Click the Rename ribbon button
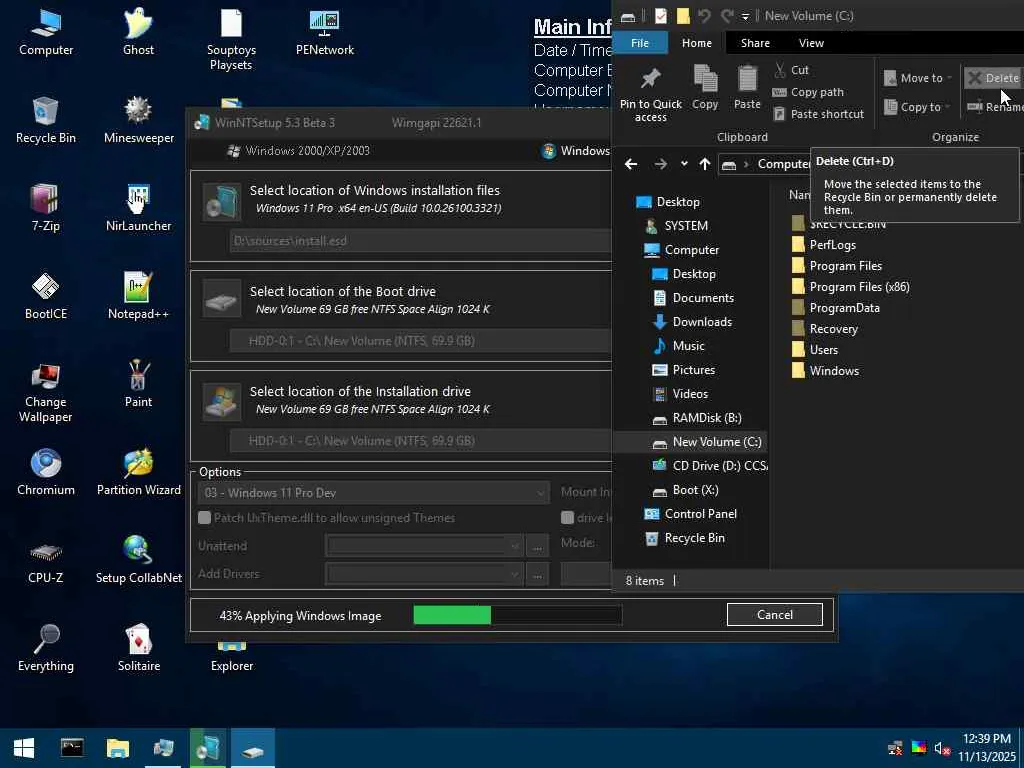1024x768 pixels. [995, 107]
